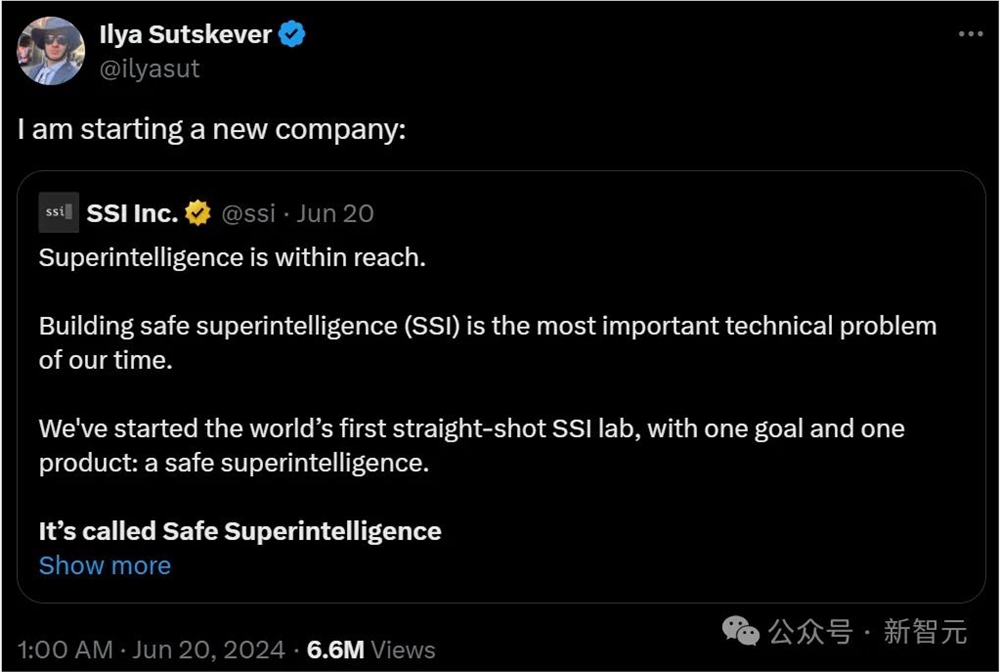
Task: Expand the quoted tweet with Show more
Action: click(105, 565)
